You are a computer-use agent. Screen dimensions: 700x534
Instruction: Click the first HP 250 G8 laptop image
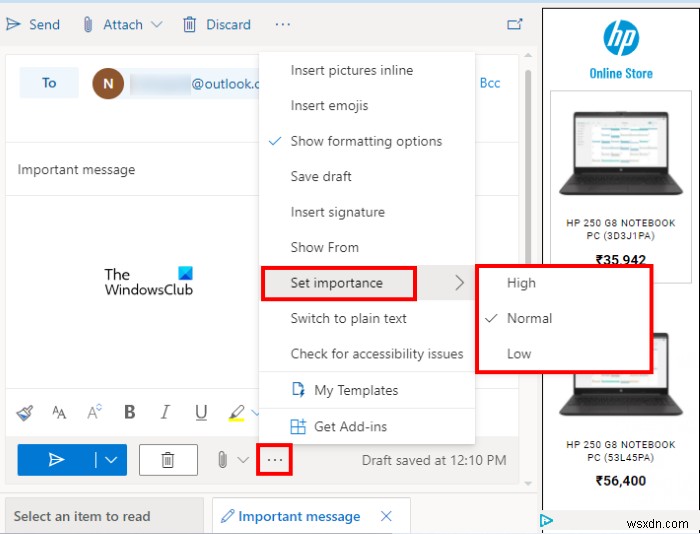(x=621, y=153)
